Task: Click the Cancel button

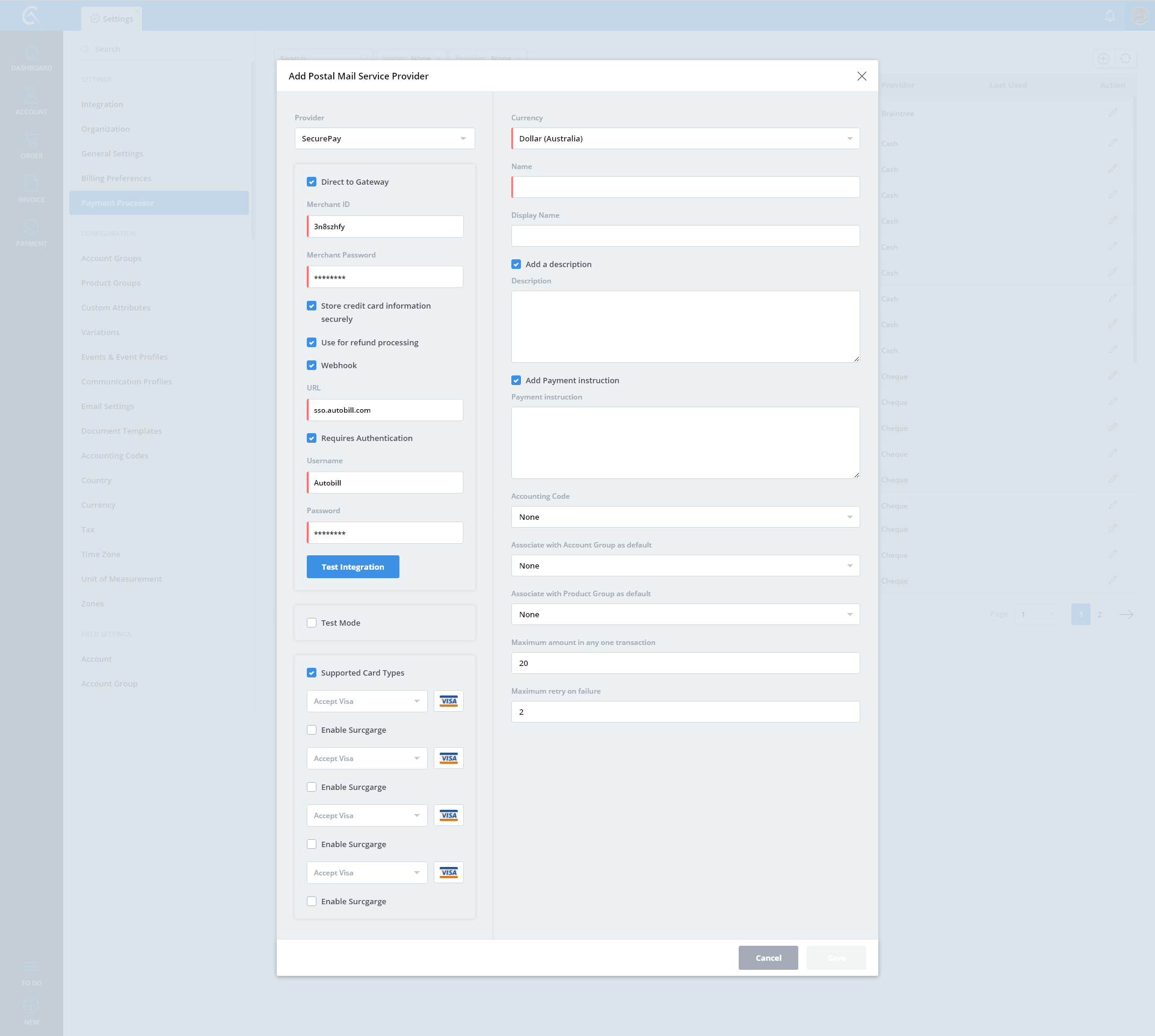Action: click(x=768, y=958)
